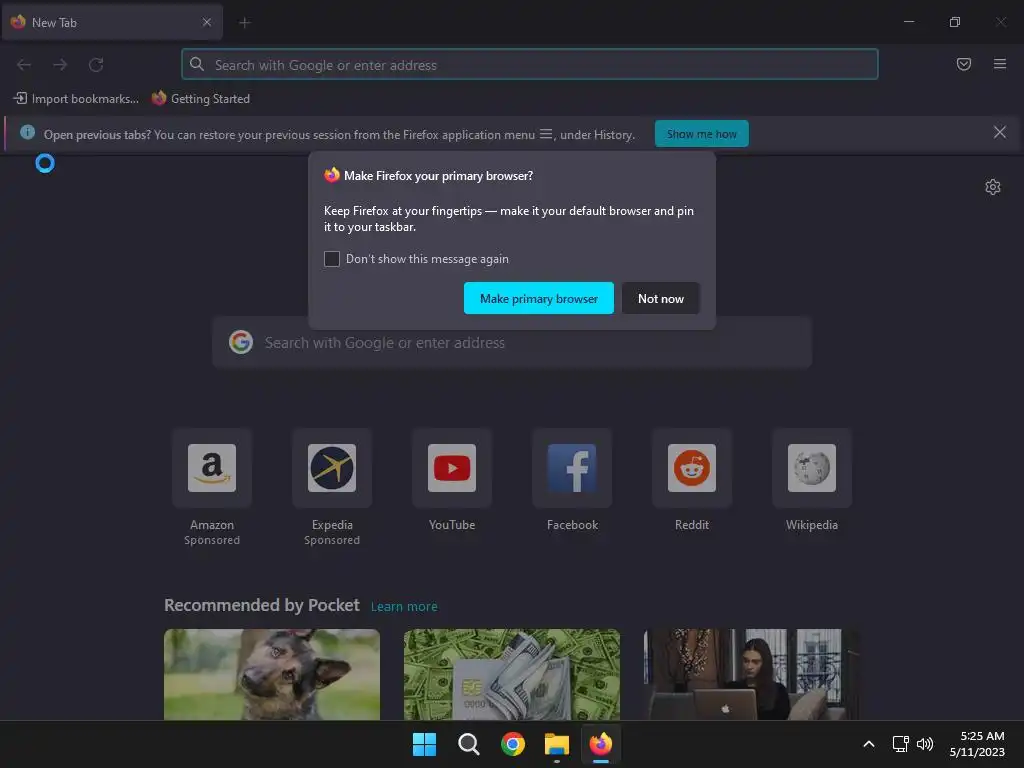Screen dimensions: 1024x768
Task: Open the Pocket story with cash and credit card
Action: pos(512,675)
